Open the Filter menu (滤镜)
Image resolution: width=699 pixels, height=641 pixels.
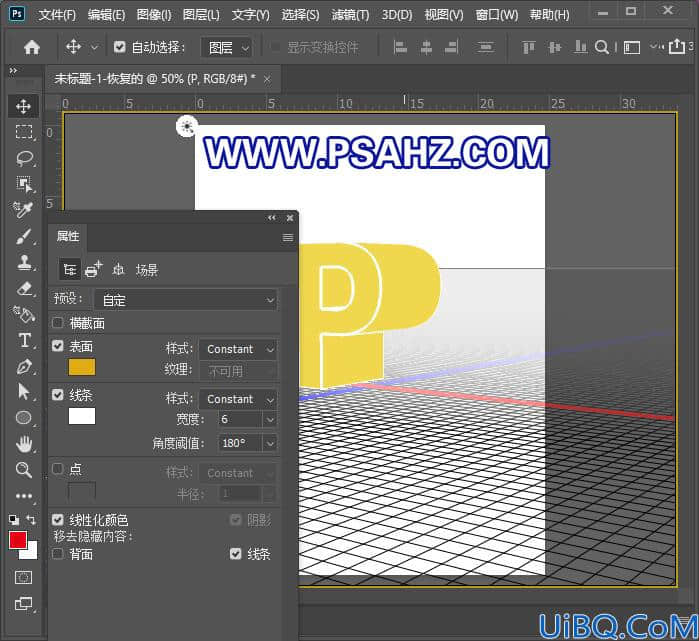(350, 15)
